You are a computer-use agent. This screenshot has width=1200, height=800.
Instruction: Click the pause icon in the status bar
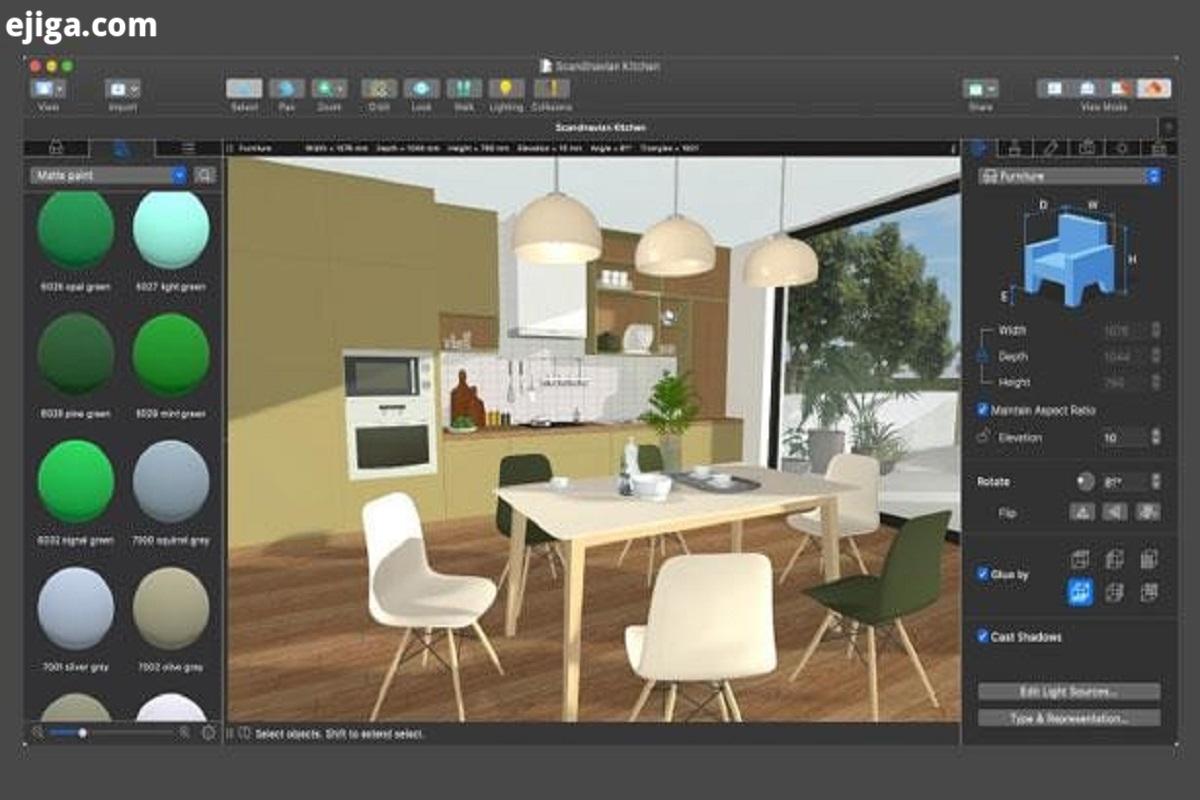pos(231,733)
